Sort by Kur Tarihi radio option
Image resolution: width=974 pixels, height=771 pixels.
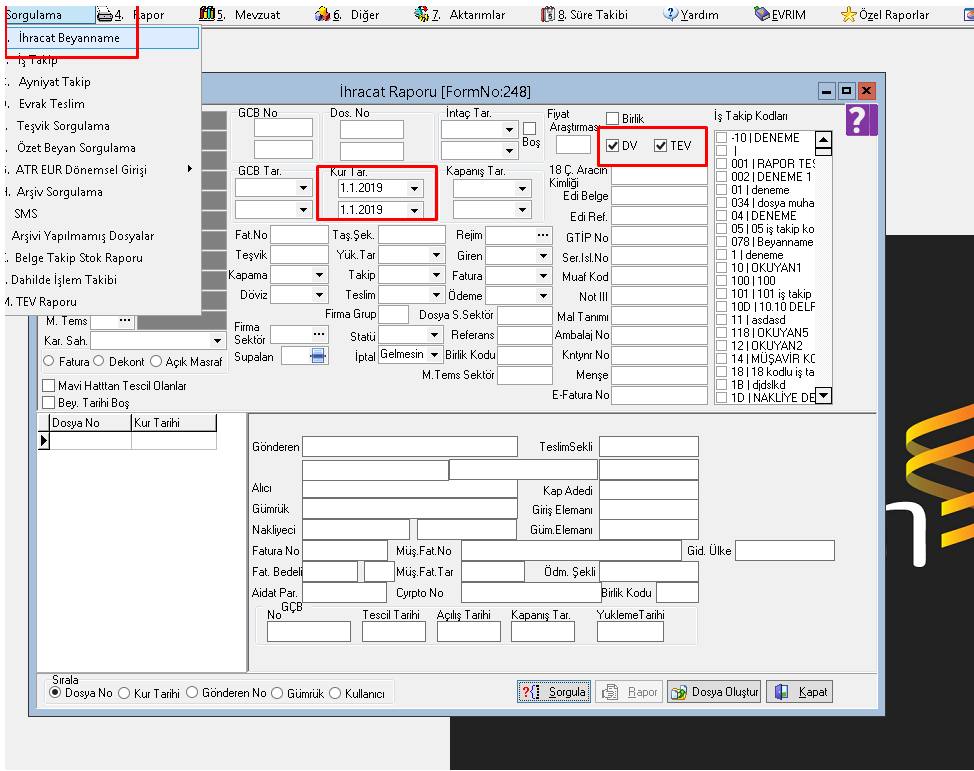[124, 693]
